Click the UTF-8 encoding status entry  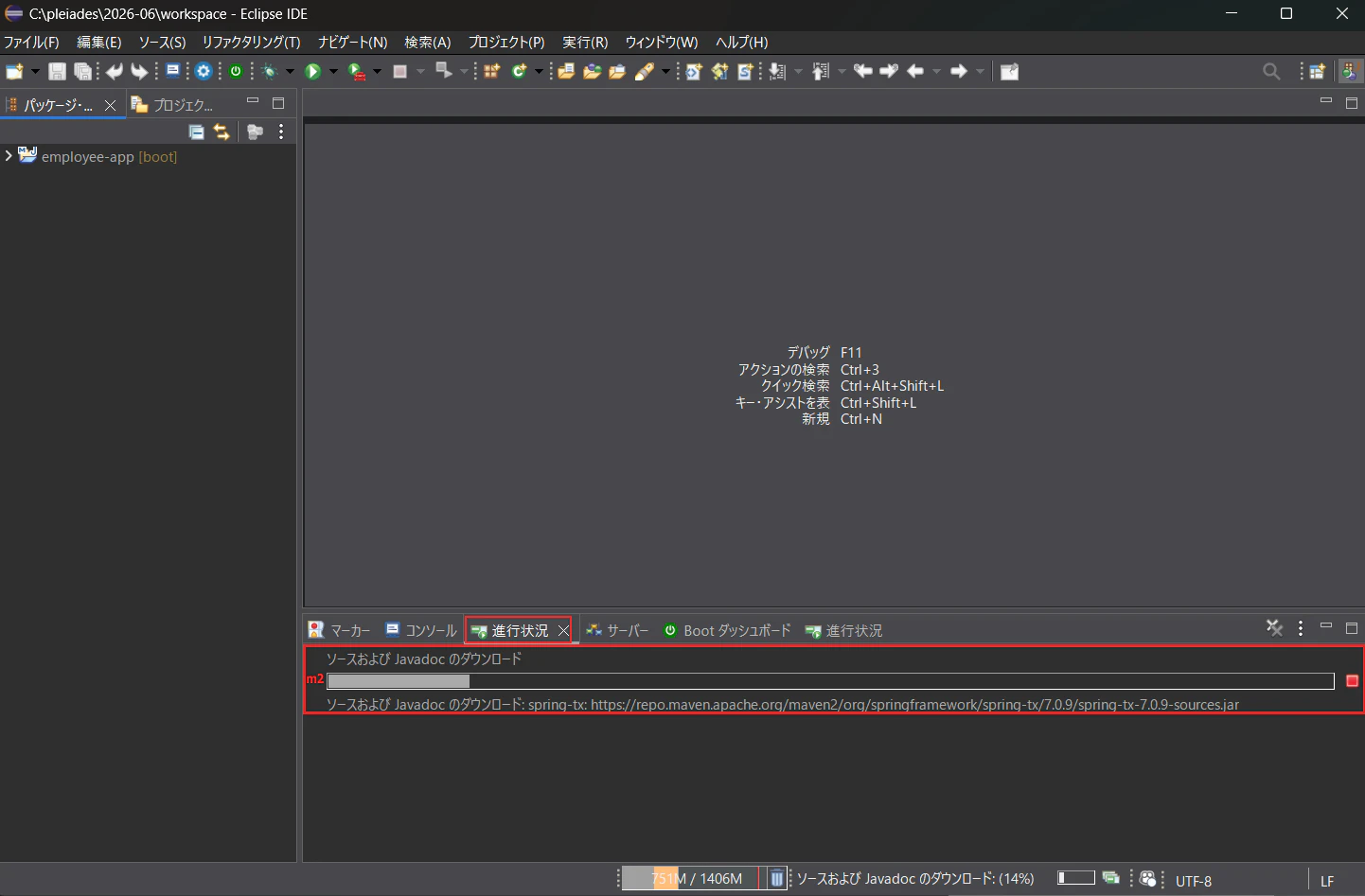[x=1194, y=881]
